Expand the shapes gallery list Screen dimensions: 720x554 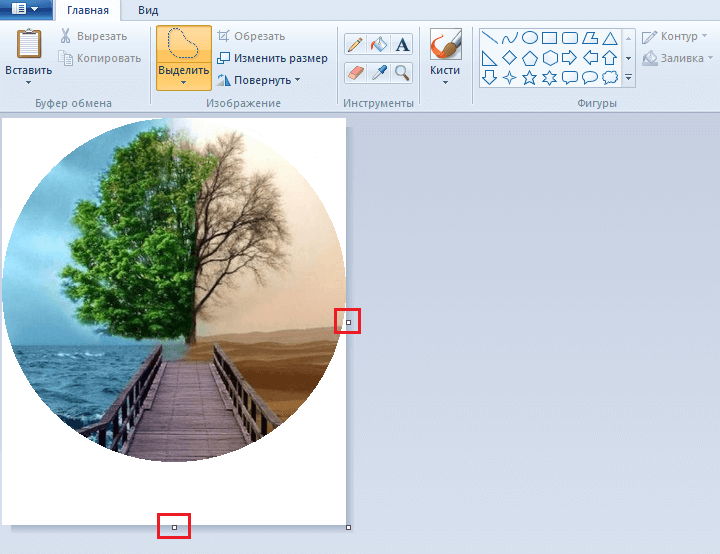(628, 77)
